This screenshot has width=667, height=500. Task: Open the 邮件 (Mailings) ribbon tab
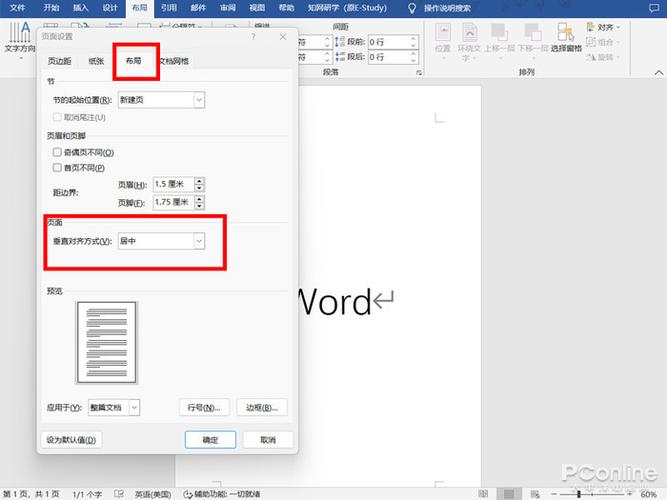click(198, 8)
